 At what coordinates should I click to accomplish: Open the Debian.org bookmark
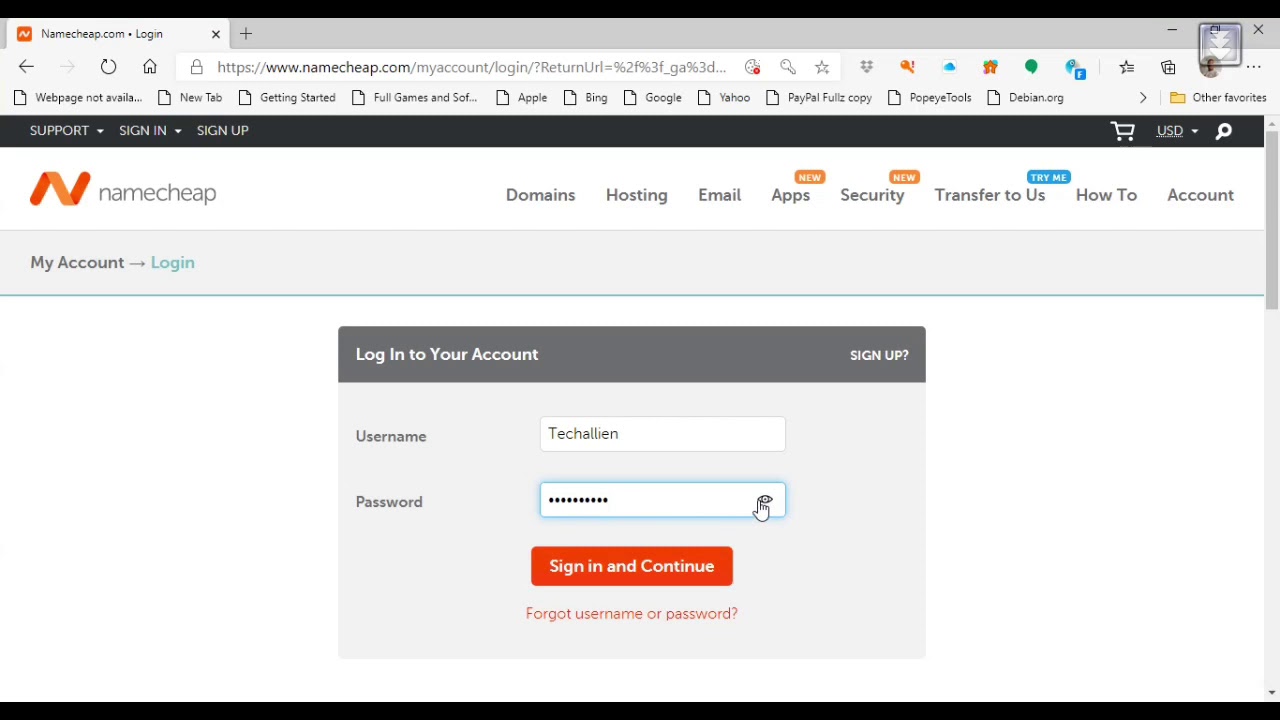[x=1026, y=98]
